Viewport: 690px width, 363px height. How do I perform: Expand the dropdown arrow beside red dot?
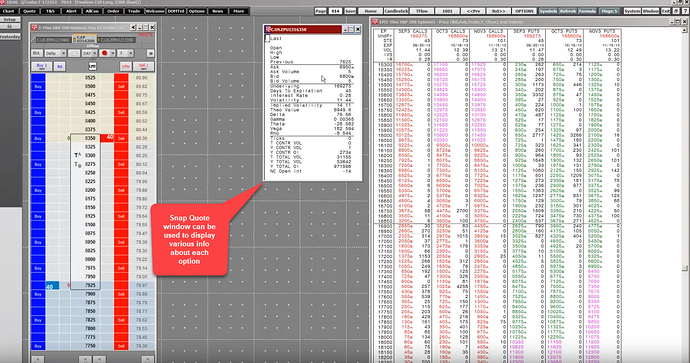[x=113, y=53]
